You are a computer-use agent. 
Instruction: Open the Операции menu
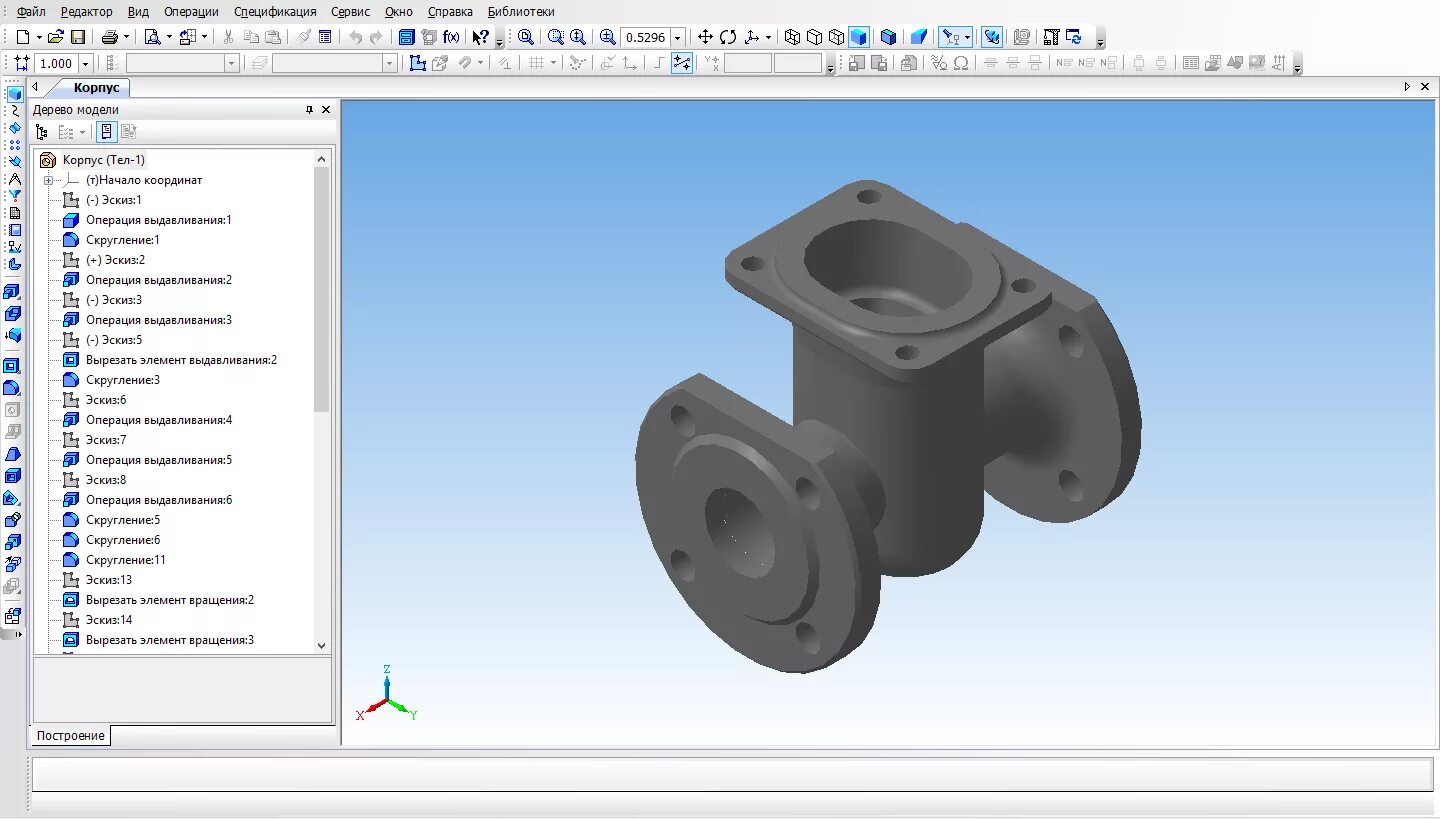[190, 11]
